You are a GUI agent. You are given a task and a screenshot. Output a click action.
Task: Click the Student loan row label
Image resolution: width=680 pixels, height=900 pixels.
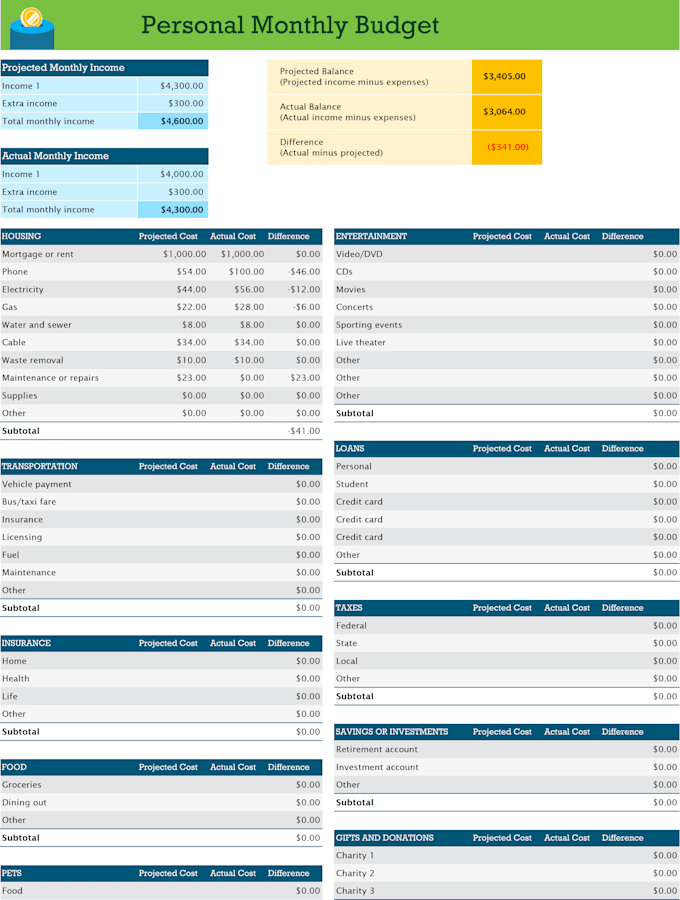pos(352,484)
